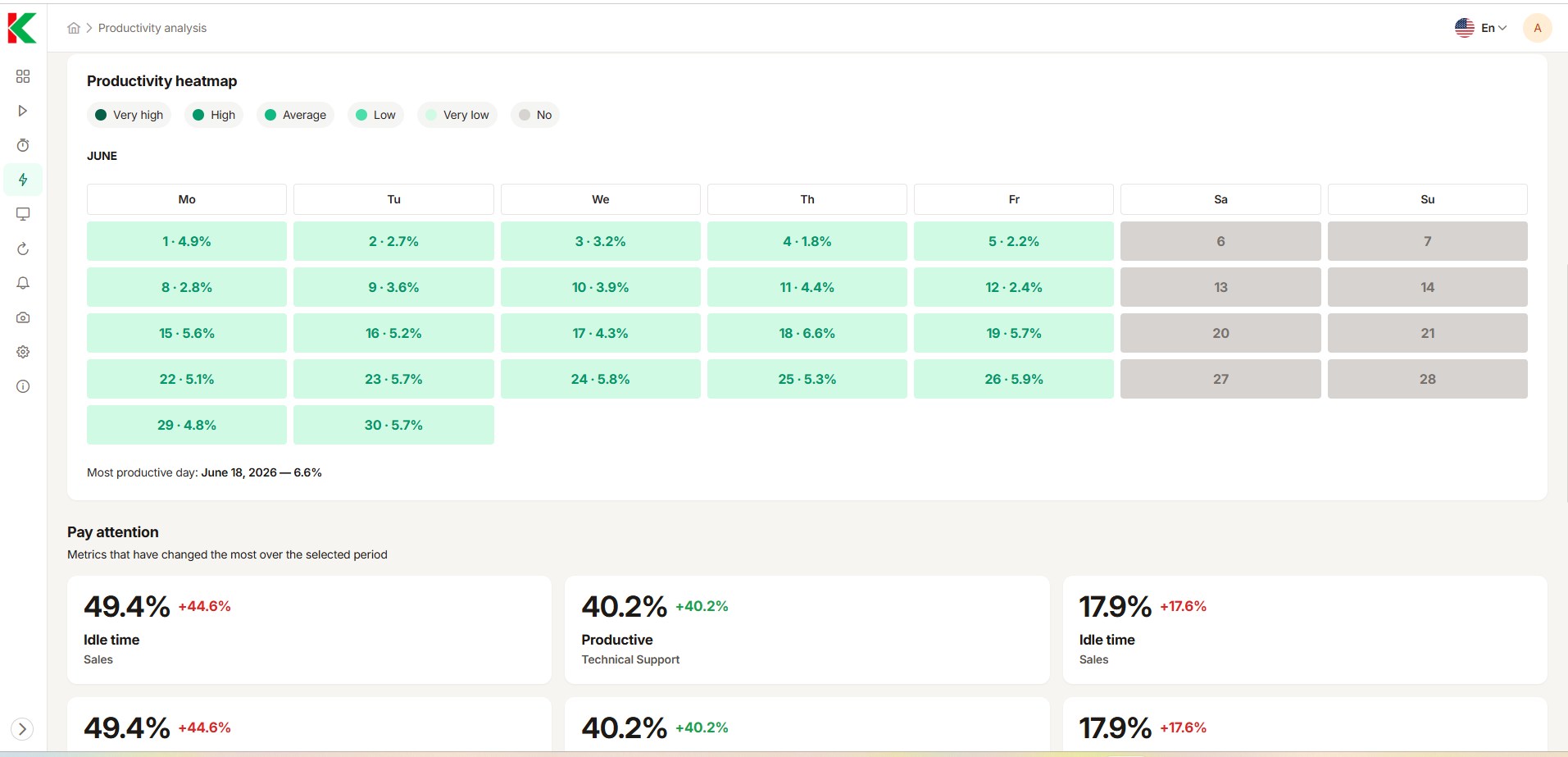Select the gray cell for day 13
Viewport: 1568px width, 757px height.
[1220, 287]
